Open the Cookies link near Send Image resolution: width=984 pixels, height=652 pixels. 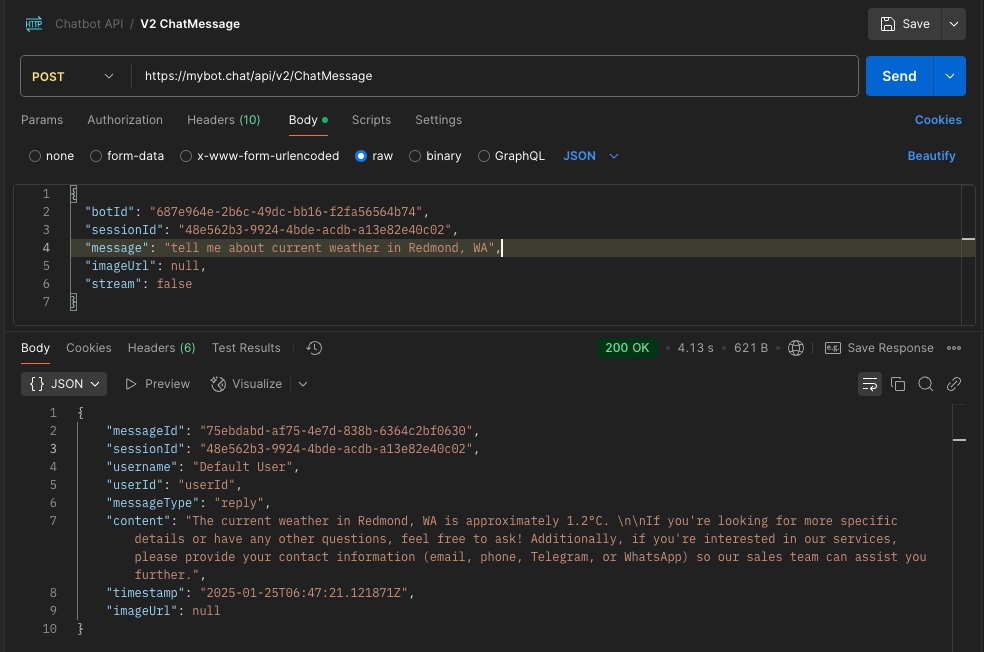point(938,120)
